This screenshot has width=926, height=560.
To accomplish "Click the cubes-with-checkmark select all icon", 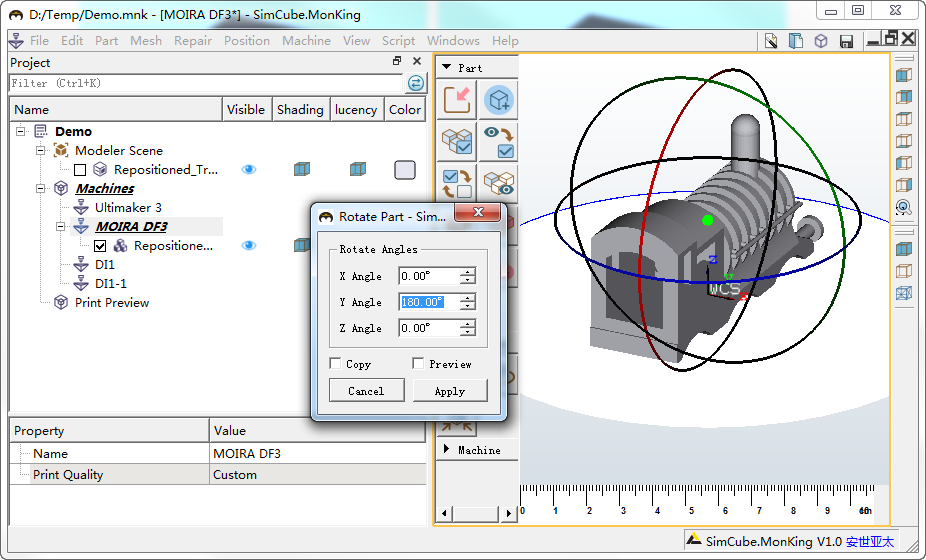I will [x=457, y=142].
